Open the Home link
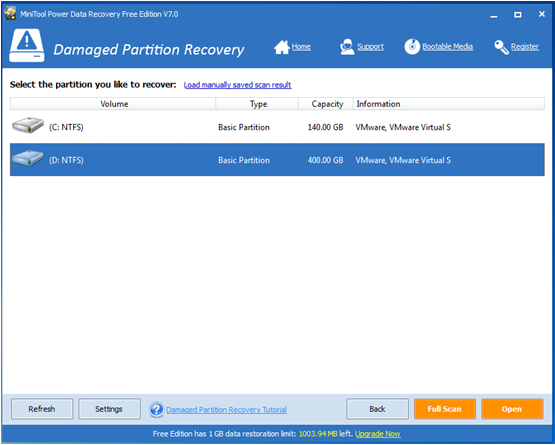Viewport: 555px width, 445px height. pyautogui.click(x=301, y=47)
